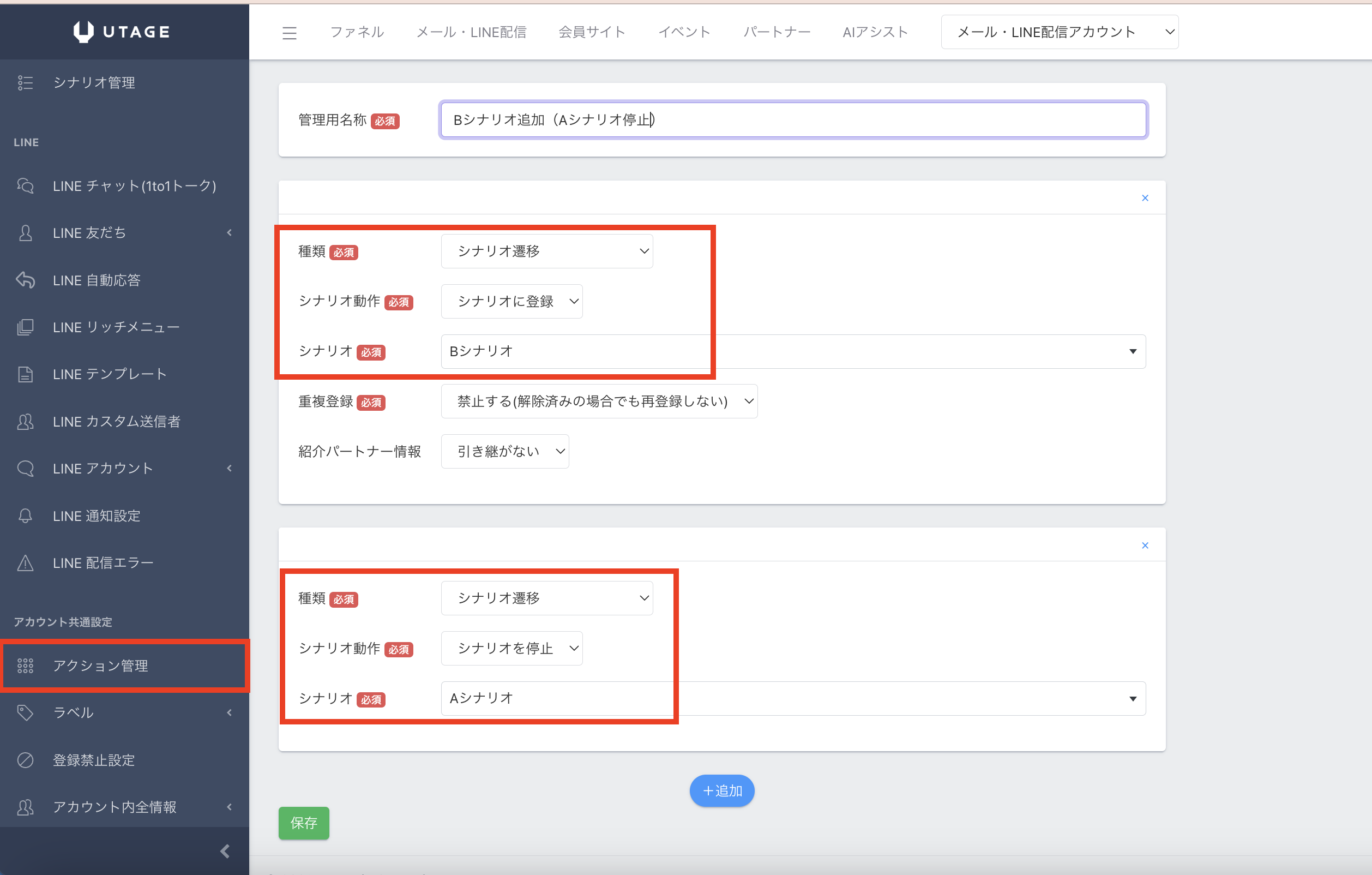The image size is (1372, 875).
Task: Open LINE リッチメニュー icon
Action: [x=25, y=327]
